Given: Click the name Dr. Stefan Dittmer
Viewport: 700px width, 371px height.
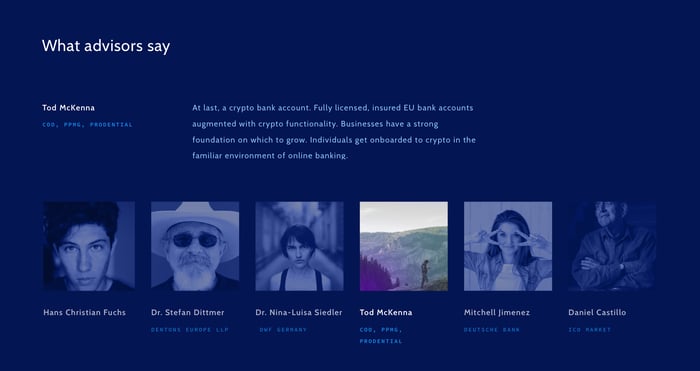Looking at the screenshot, I should tap(188, 313).
